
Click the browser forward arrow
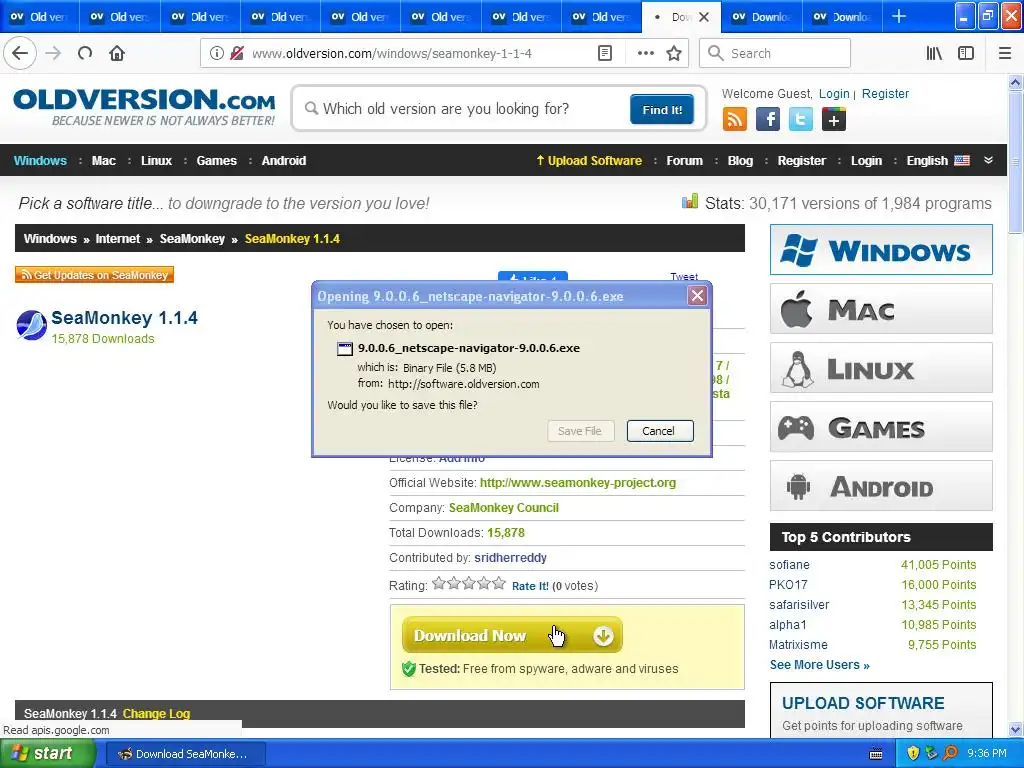[54, 54]
